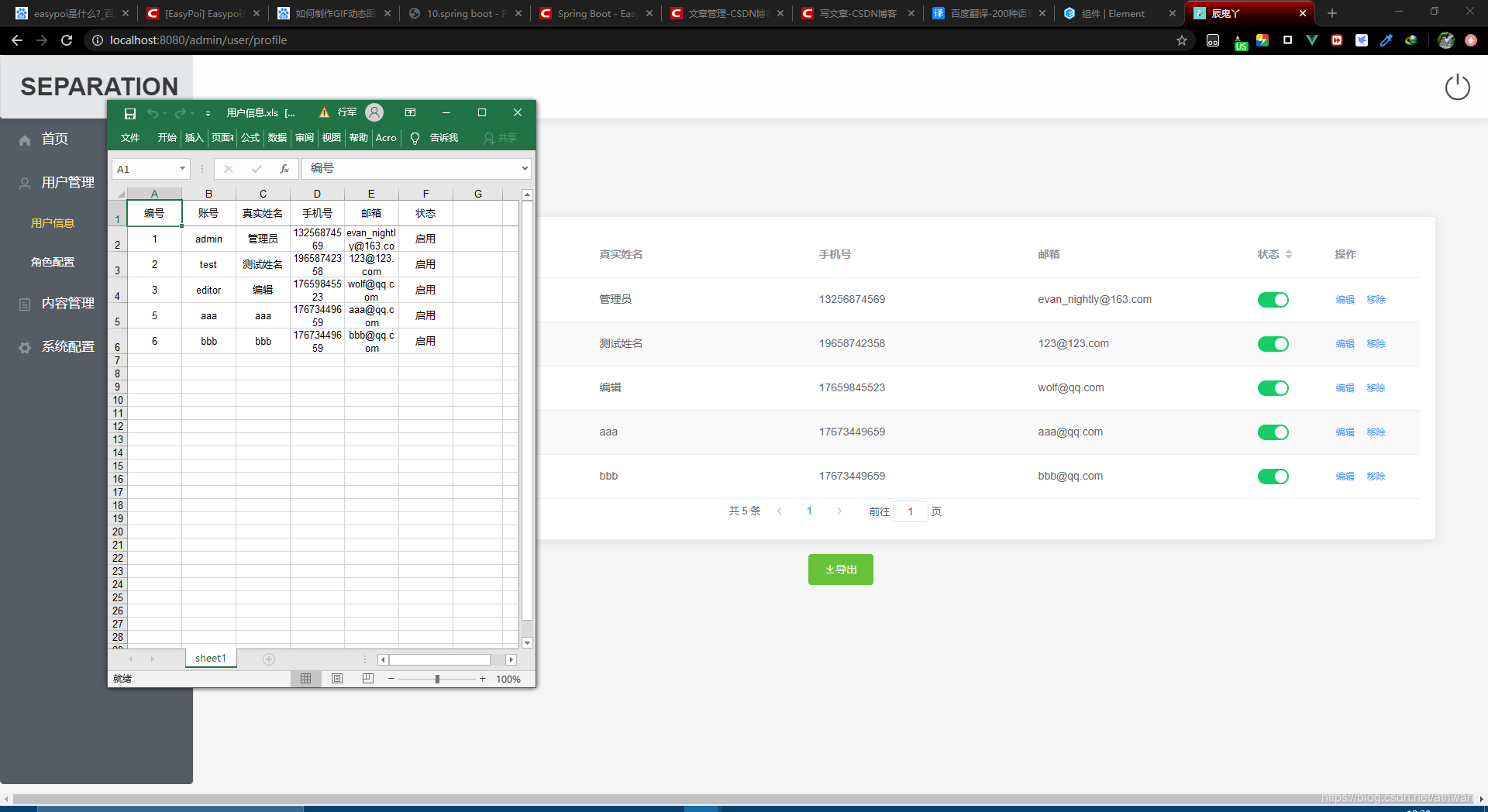Expand the 系统配置 sidebar menu
The width and height of the screenshot is (1488, 812).
[x=67, y=346]
